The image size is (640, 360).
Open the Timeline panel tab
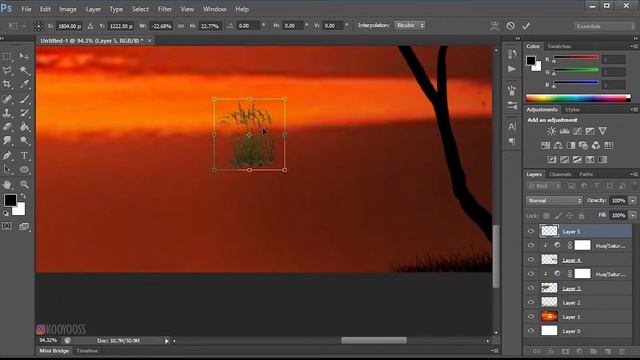(x=87, y=351)
